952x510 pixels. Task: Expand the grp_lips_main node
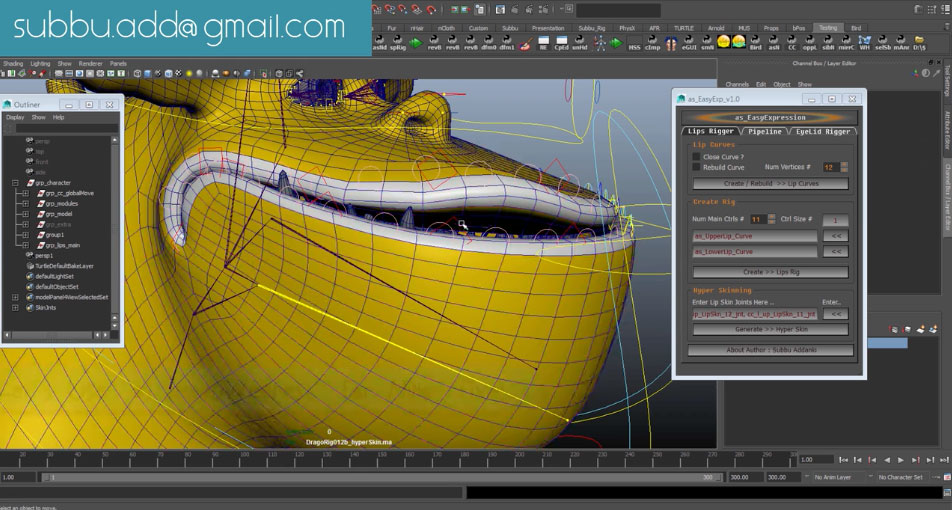click(x=26, y=245)
